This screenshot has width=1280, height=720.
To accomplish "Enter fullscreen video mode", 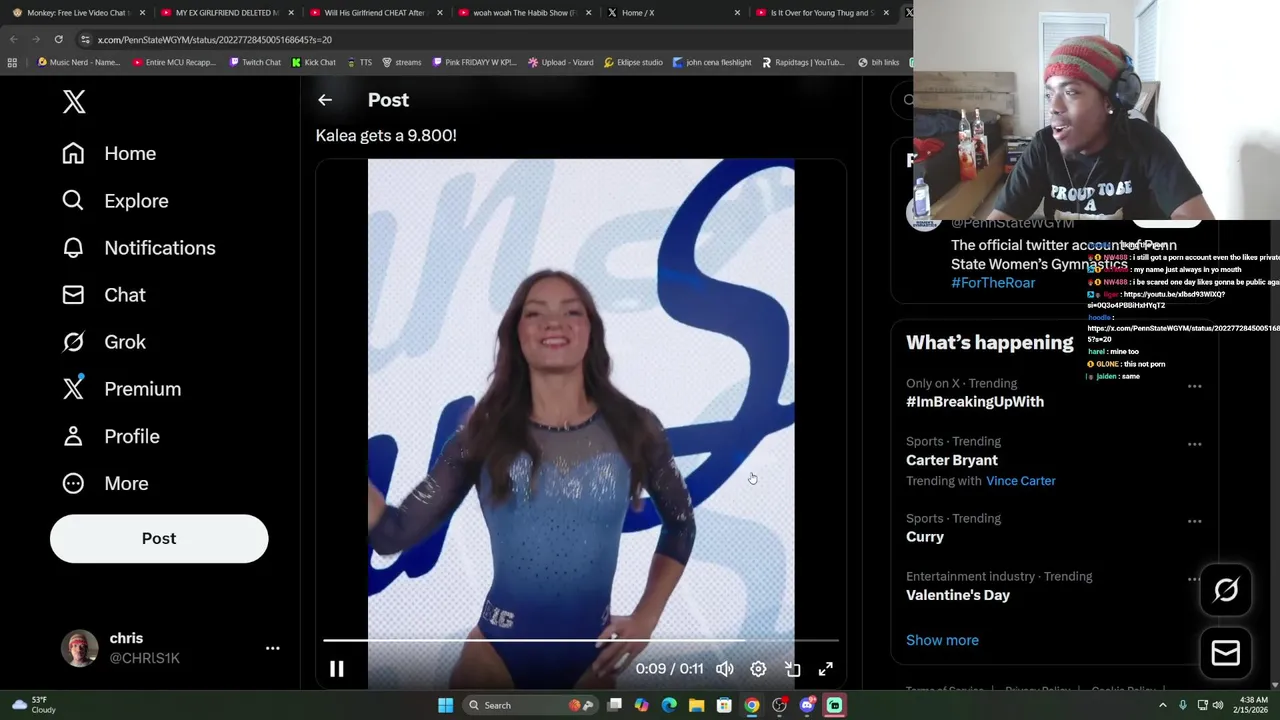I will (826, 669).
